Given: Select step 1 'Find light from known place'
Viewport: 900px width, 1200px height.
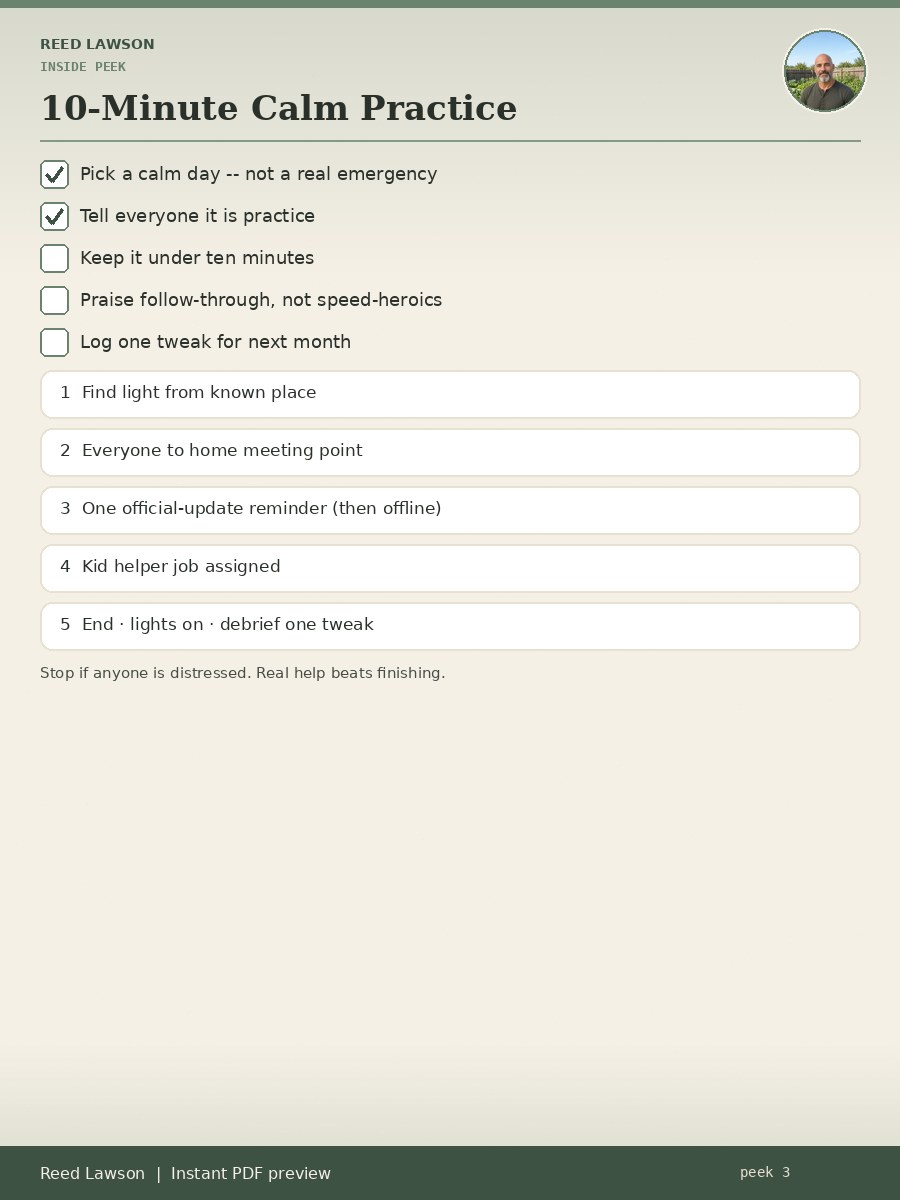Looking at the screenshot, I should (x=450, y=394).
